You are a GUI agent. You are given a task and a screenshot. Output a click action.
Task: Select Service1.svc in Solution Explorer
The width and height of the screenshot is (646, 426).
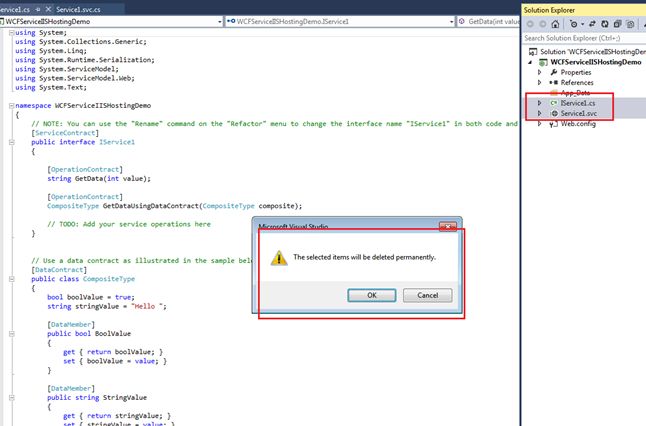(x=578, y=113)
